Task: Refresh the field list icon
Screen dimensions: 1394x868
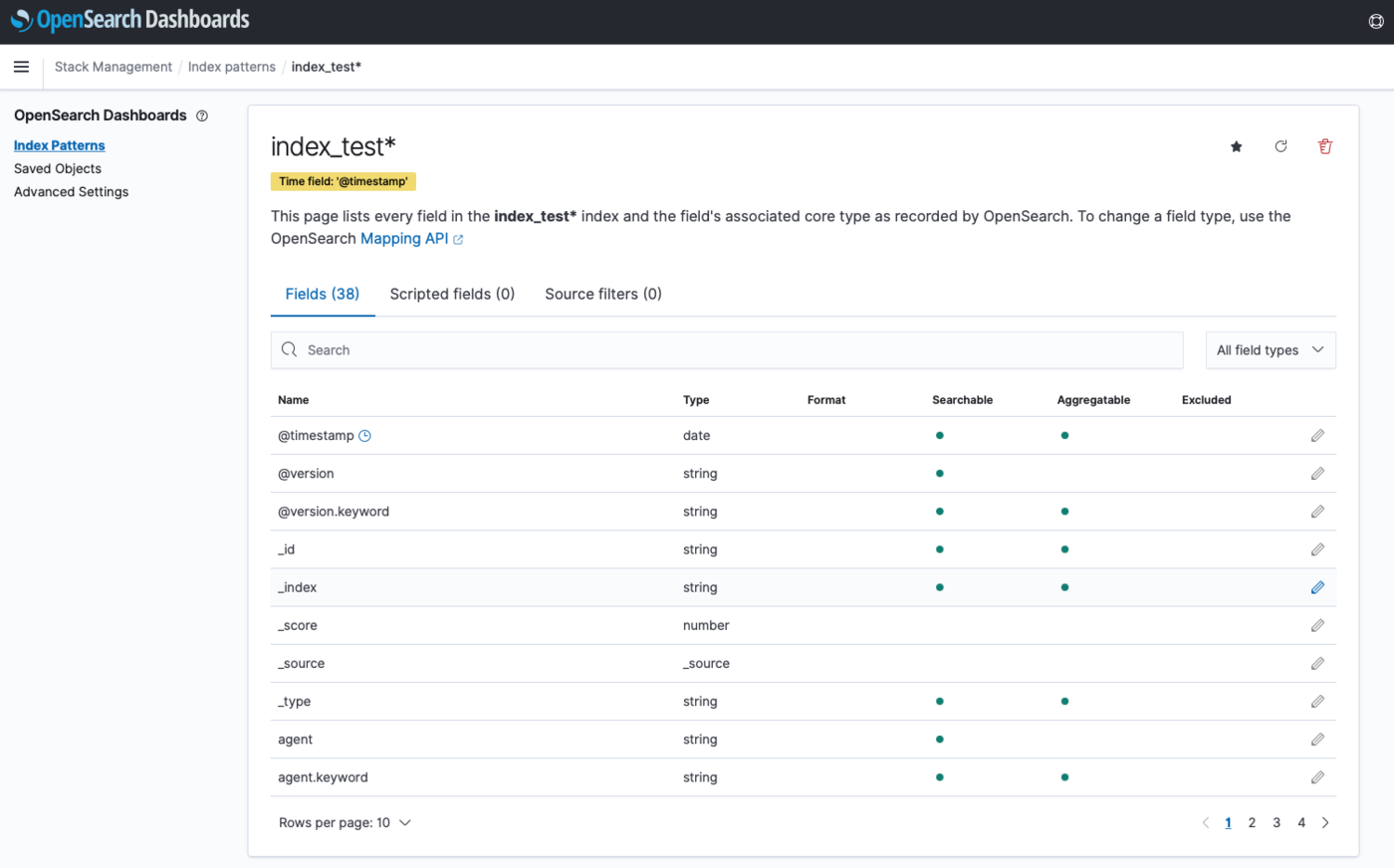Action: coord(1280,147)
